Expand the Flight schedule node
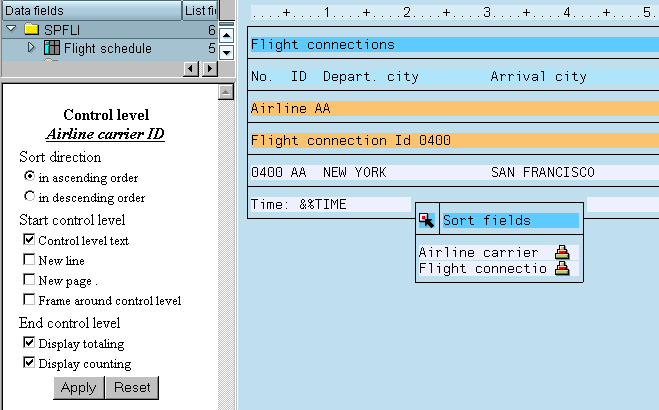The height and width of the screenshot is (410, 659). tap(31, 48)
